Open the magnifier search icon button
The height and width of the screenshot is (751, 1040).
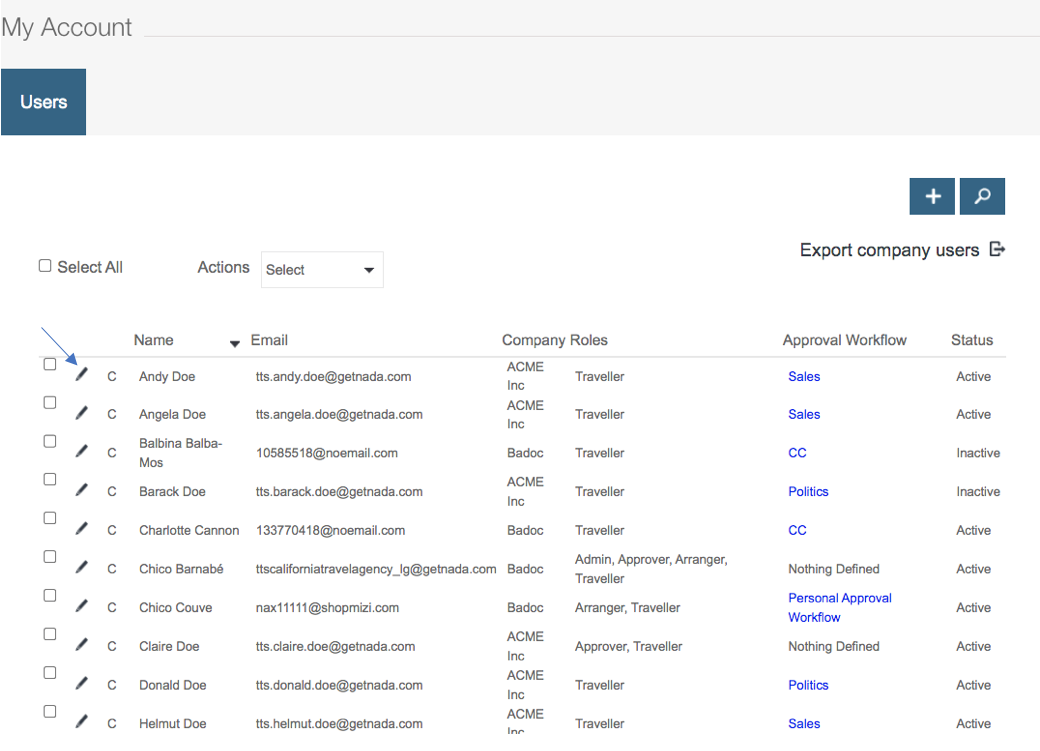(982, 197)
